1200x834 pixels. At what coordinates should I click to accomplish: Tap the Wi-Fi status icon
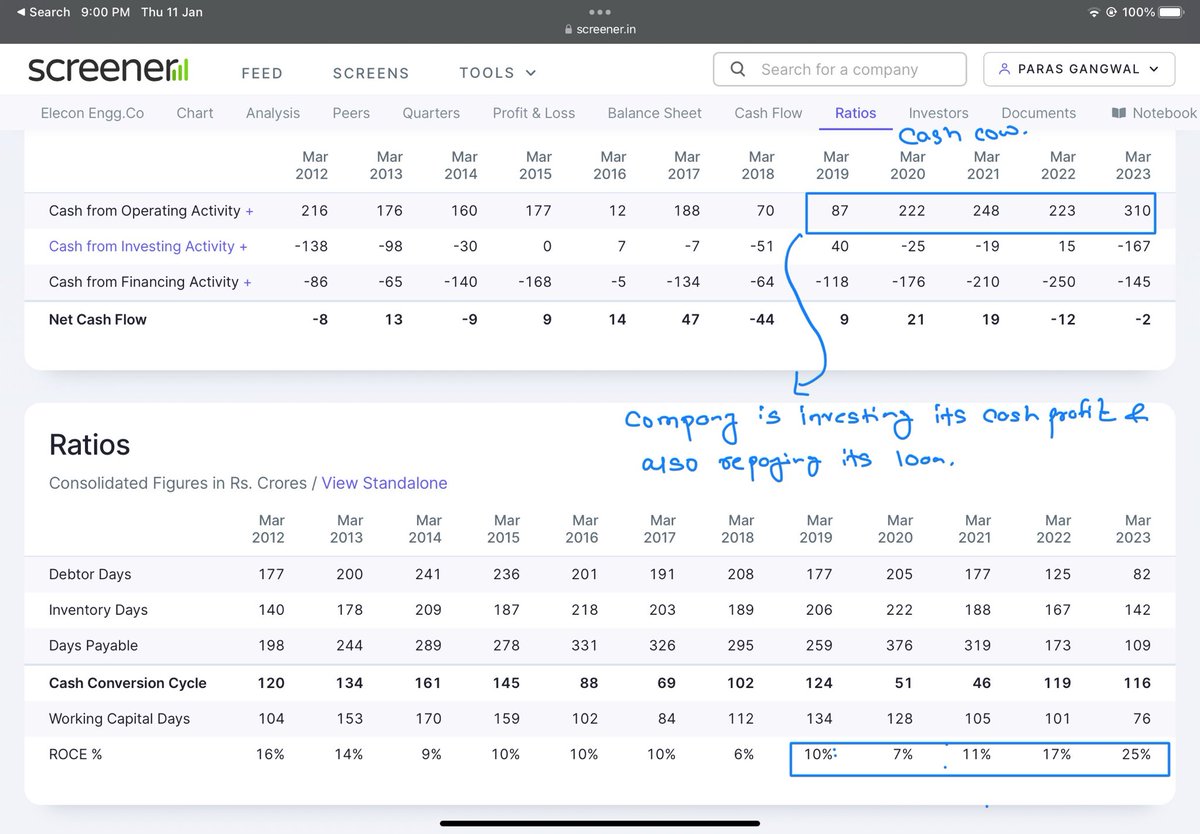coord(1095,12)
